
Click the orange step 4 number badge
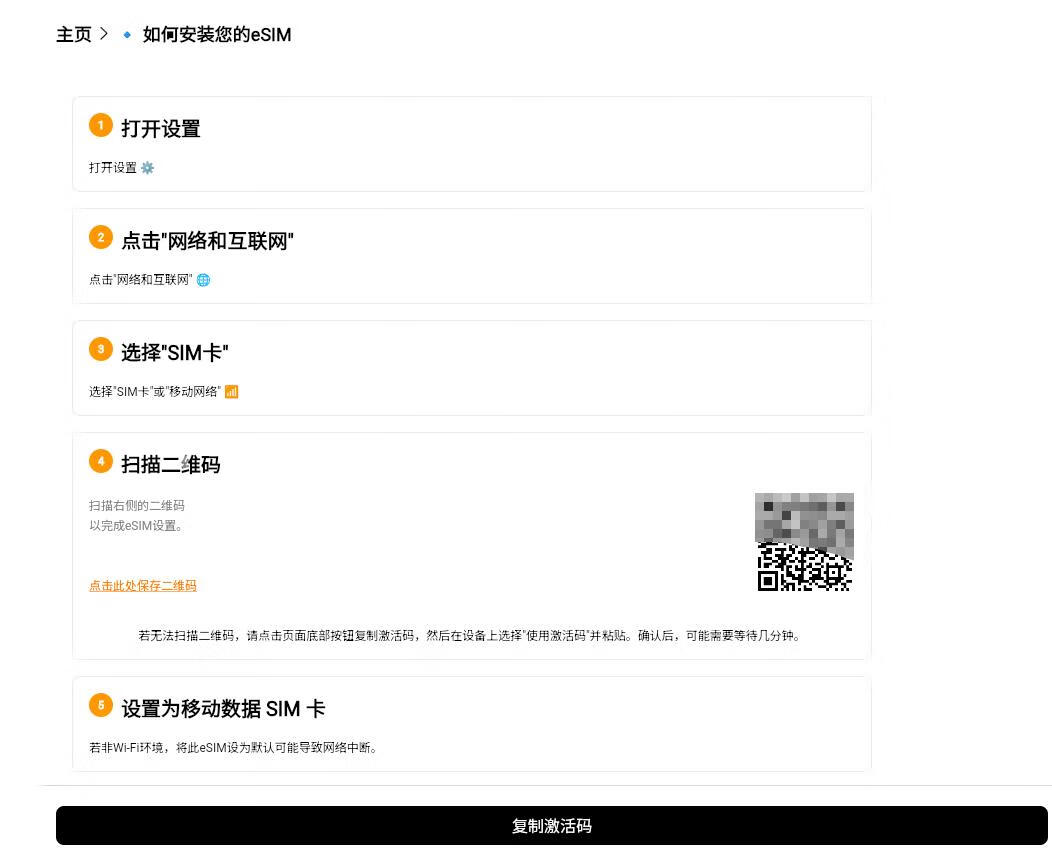tap(100, 461)
